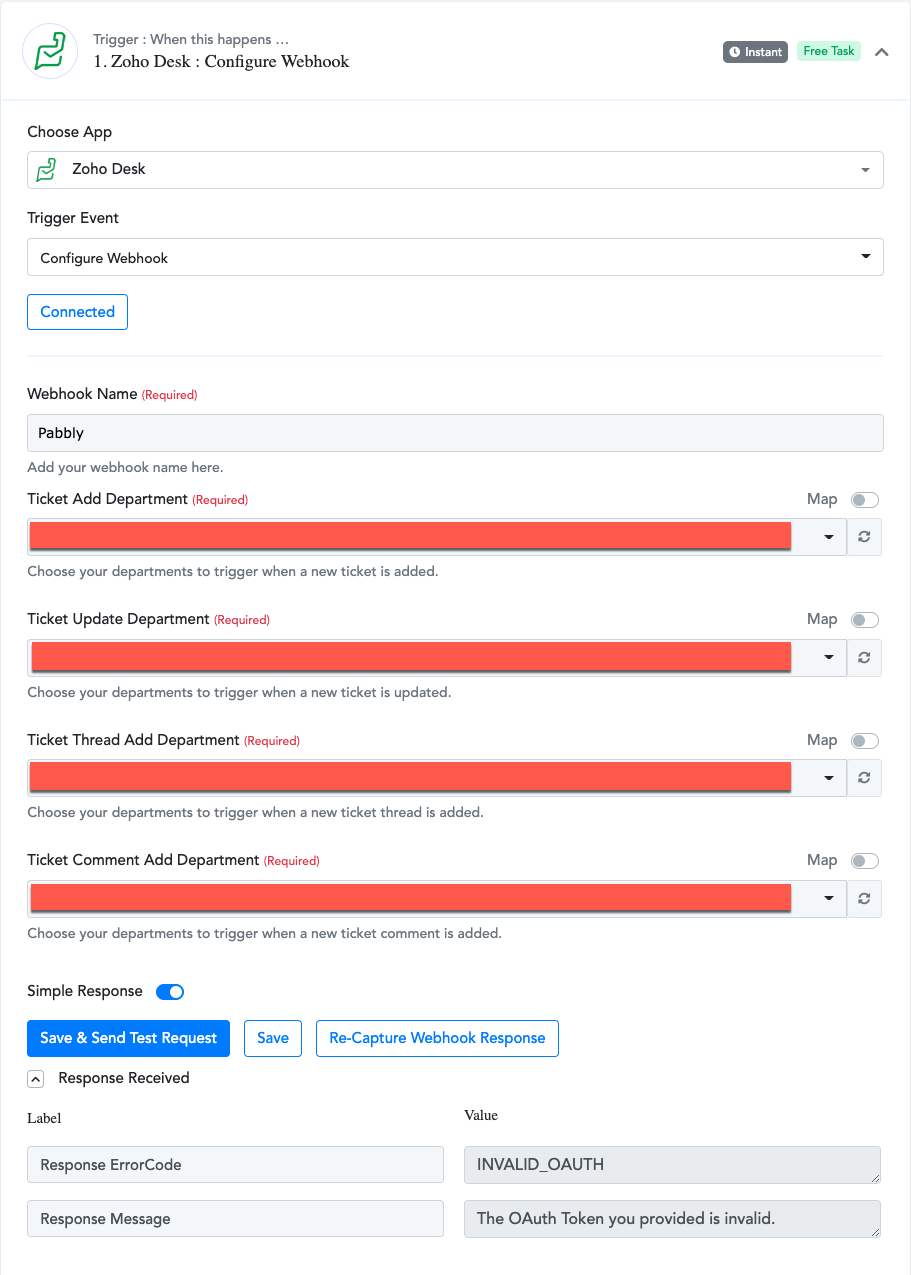Viewport: 911px width, 1275px height.
Task: Click the INVALID_OAUTH value field
Action: pos(672,1165)
